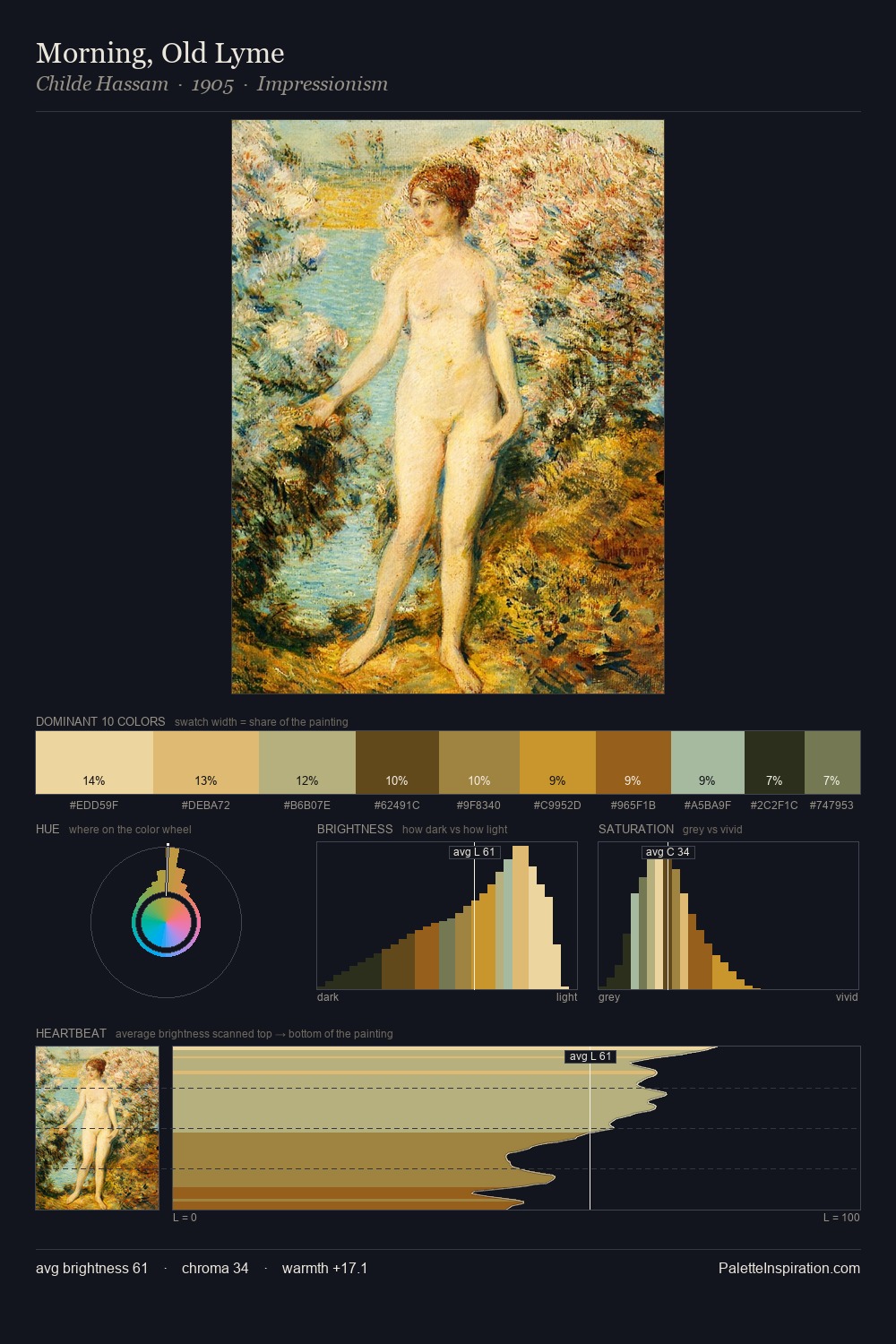The image size is (896, 1344).
Task: Click the footer chroma 34 stat
Action: [215, 1268]
